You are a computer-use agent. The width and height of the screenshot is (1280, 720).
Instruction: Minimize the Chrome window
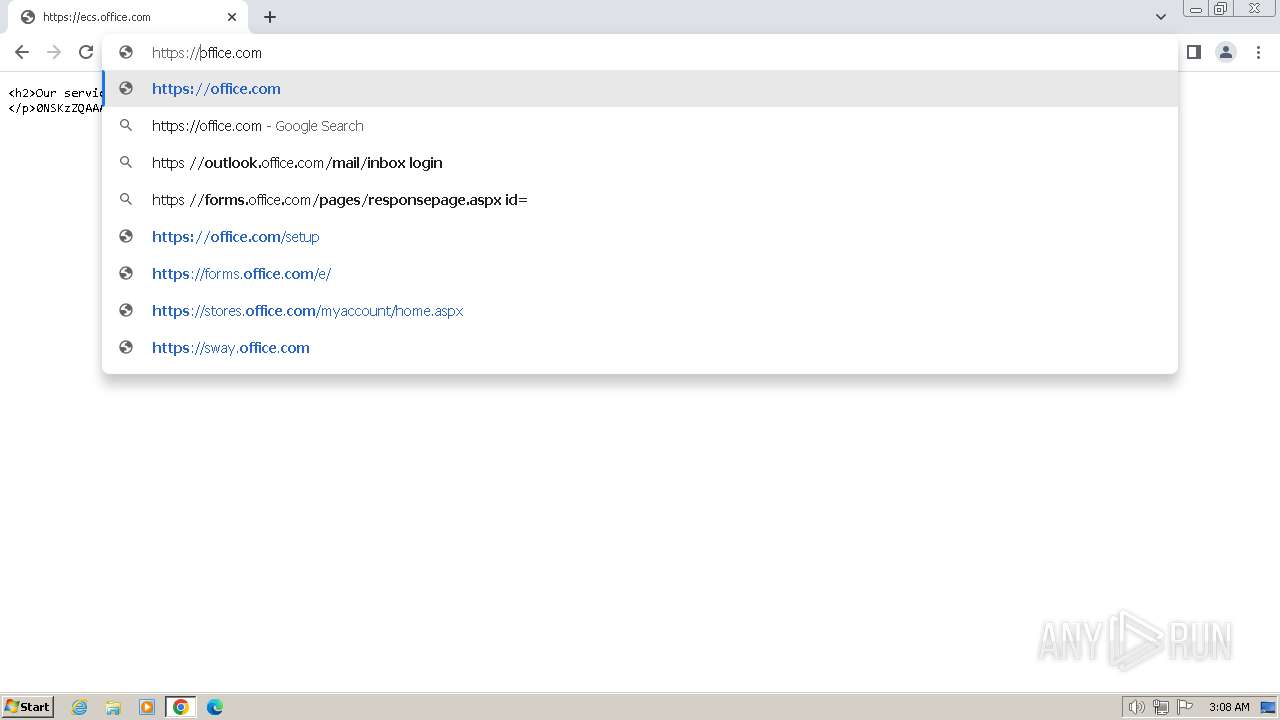pos(1195,9)
